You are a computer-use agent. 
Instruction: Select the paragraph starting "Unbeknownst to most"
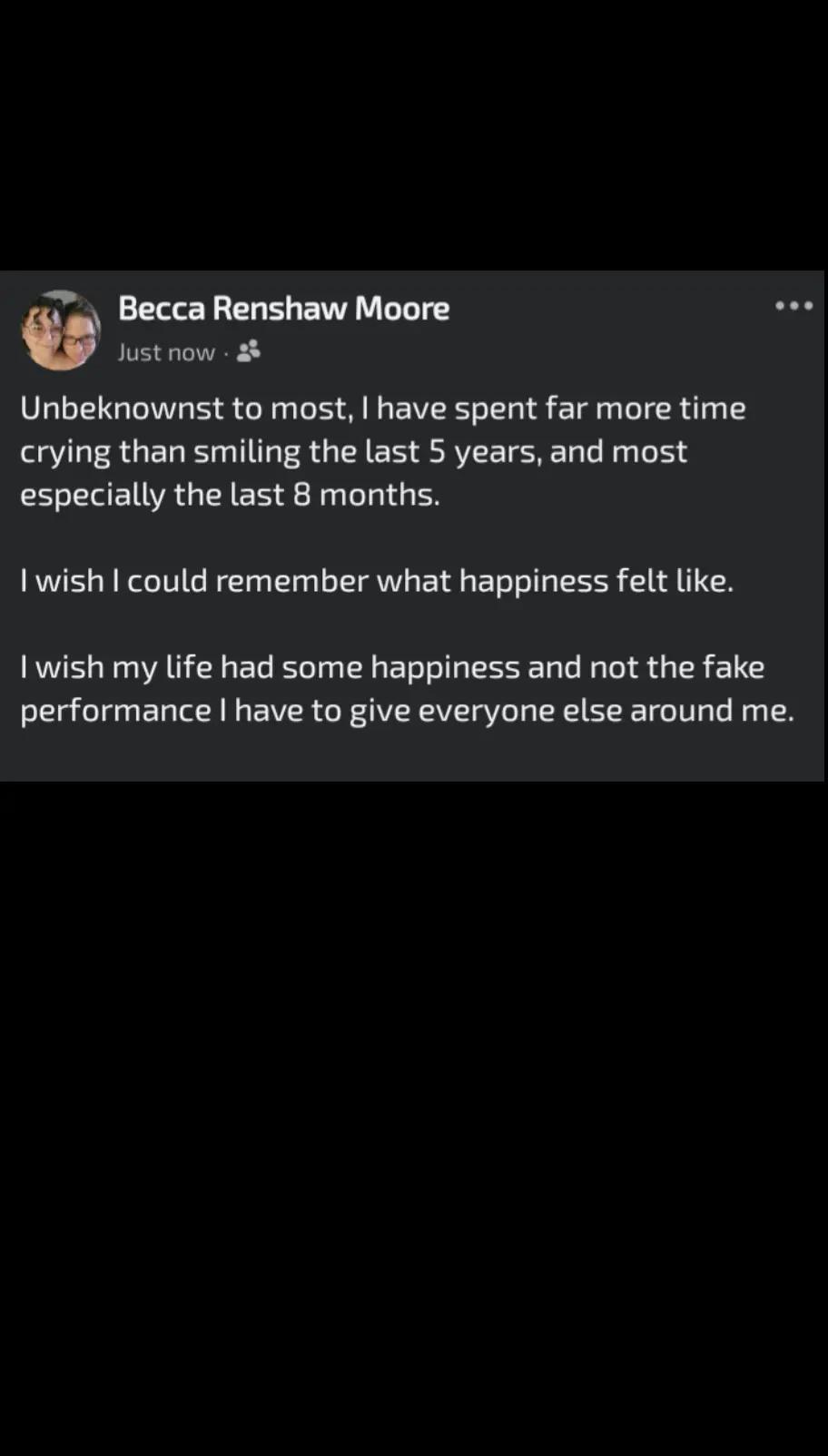point(383,451)
